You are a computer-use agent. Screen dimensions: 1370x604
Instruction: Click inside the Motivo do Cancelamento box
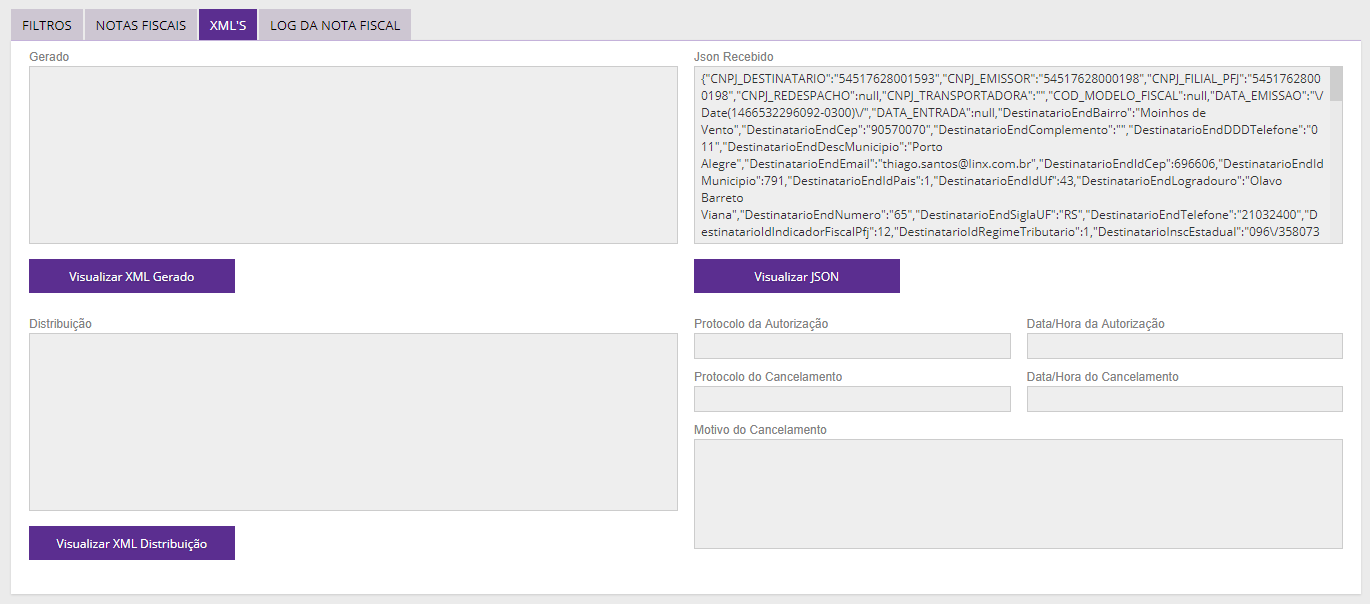[x=1018, y=494]
